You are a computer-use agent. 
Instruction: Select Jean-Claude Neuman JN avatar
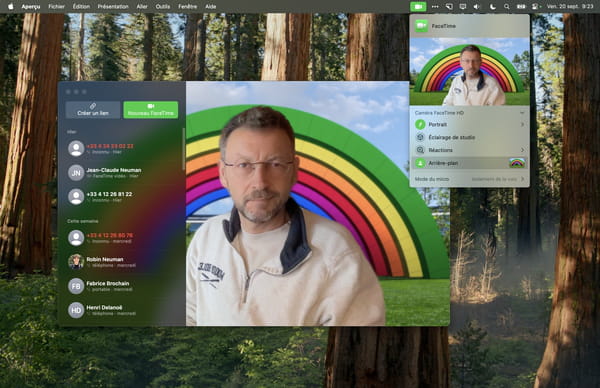(76, 173)
